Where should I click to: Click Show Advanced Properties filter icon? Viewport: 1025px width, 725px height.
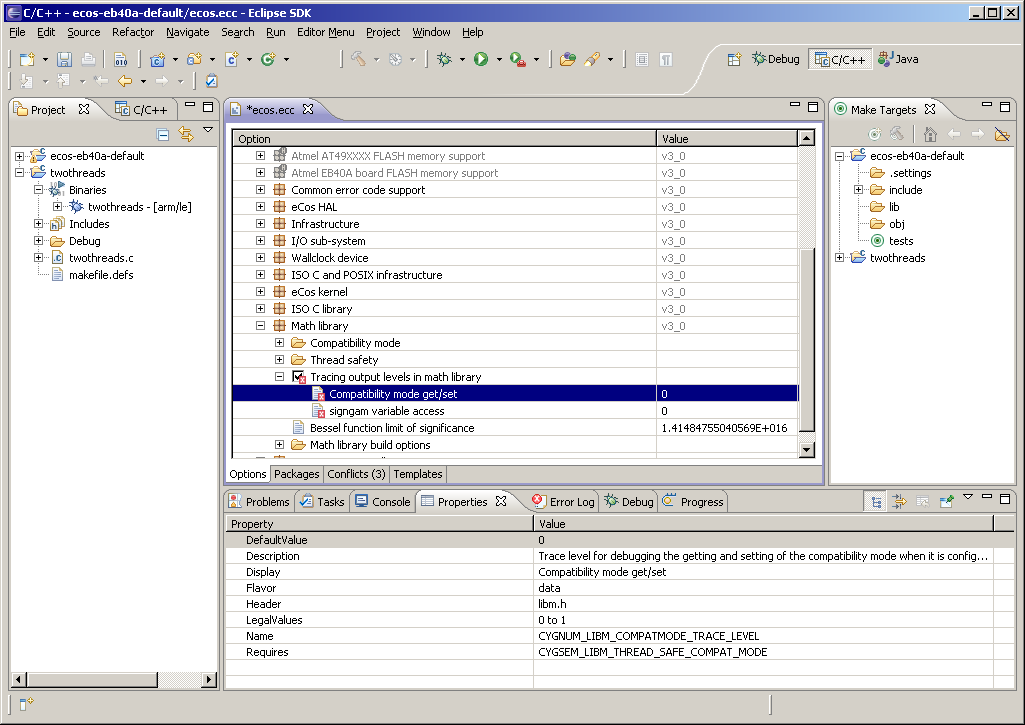pyautogui.click(x=899, y=502)
